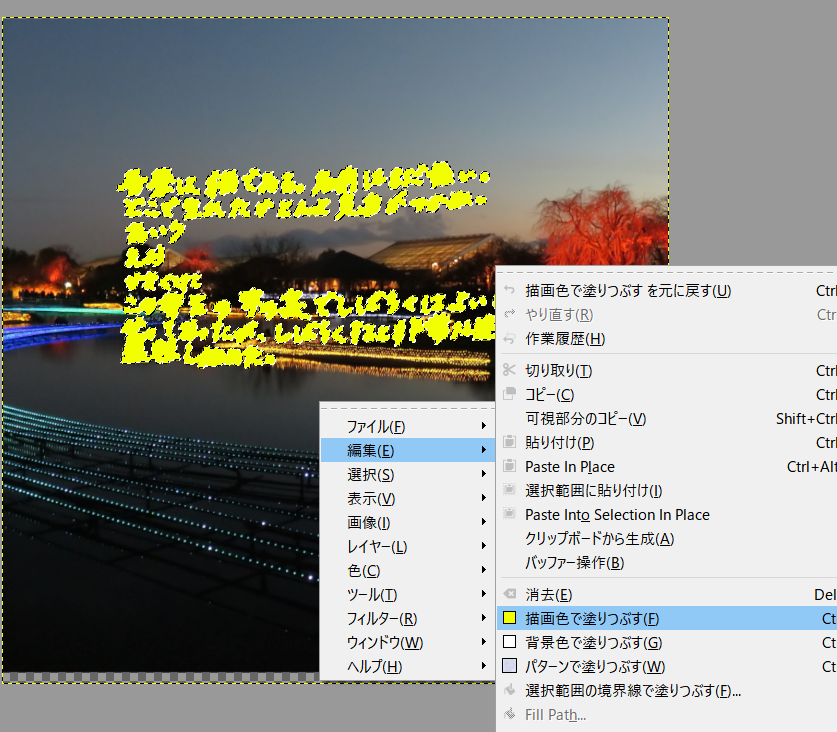The height and width of the screenshot is (732, 837).
Task: Expand arrow next to レイヤー(L)
Action: pos(484,546)
